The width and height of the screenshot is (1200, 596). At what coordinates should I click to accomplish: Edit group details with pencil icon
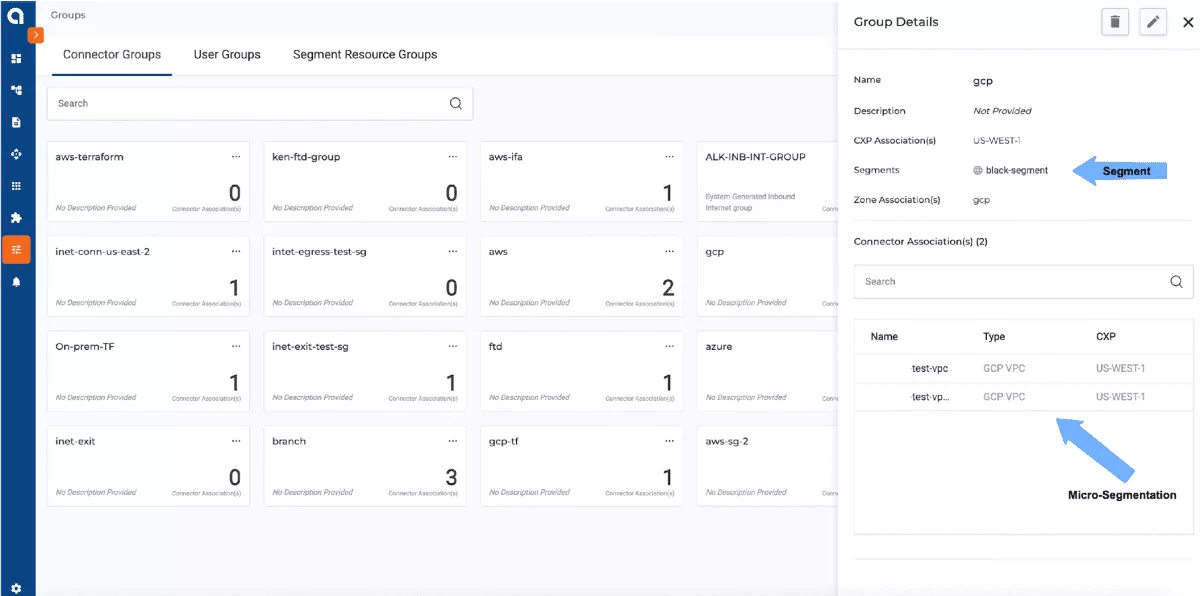[1153, 22]
